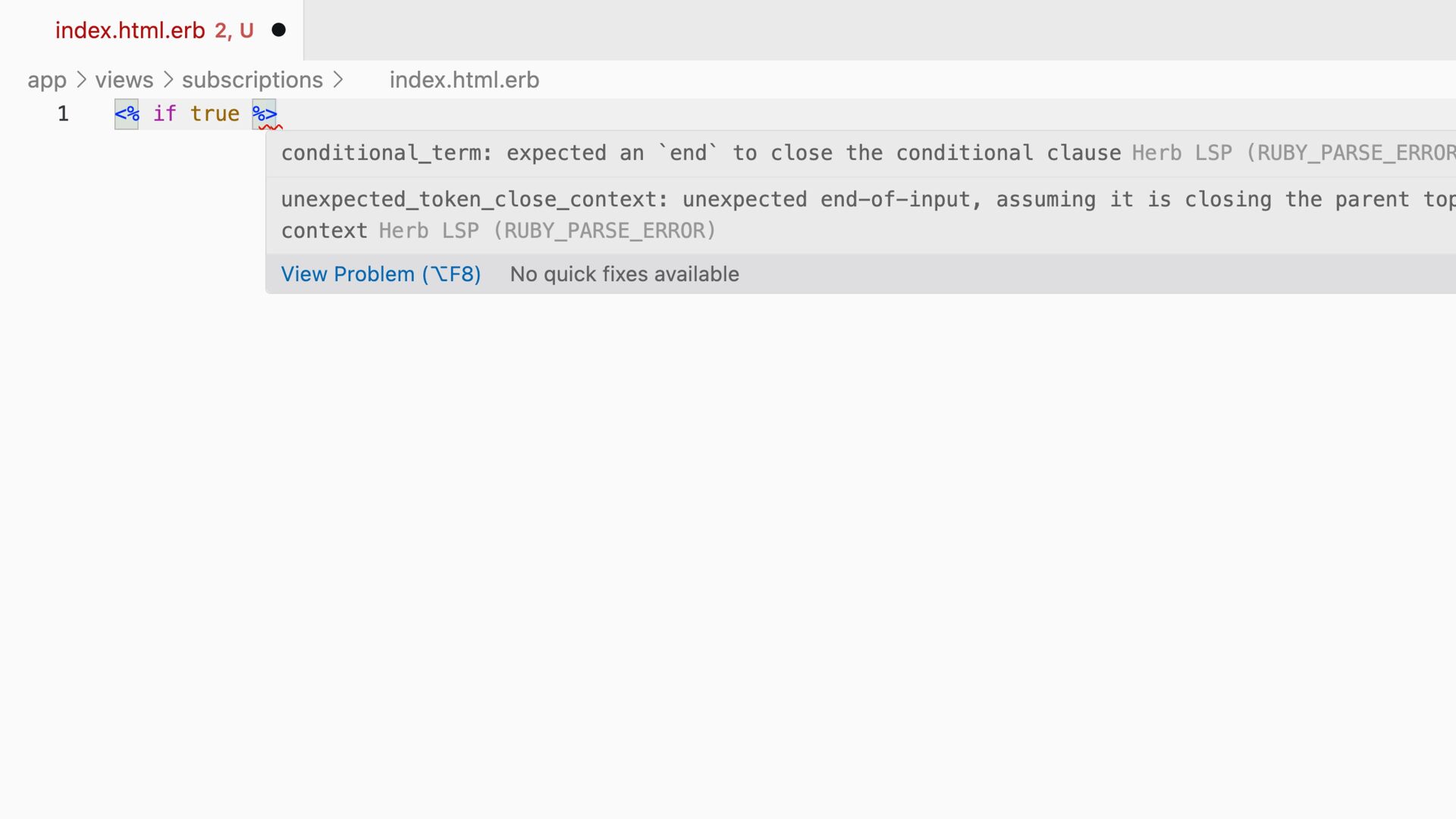This screenshot has height=819, width=1456.
Task: Open the app folder breadcrumb
Action: [47, 80]
